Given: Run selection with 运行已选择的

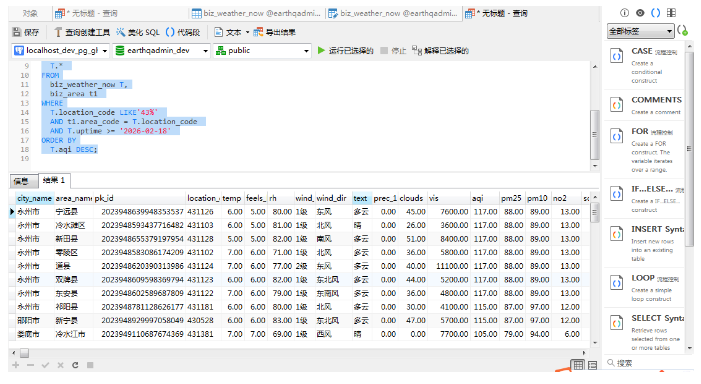Looking at the screenshot, I should (345, 51).
